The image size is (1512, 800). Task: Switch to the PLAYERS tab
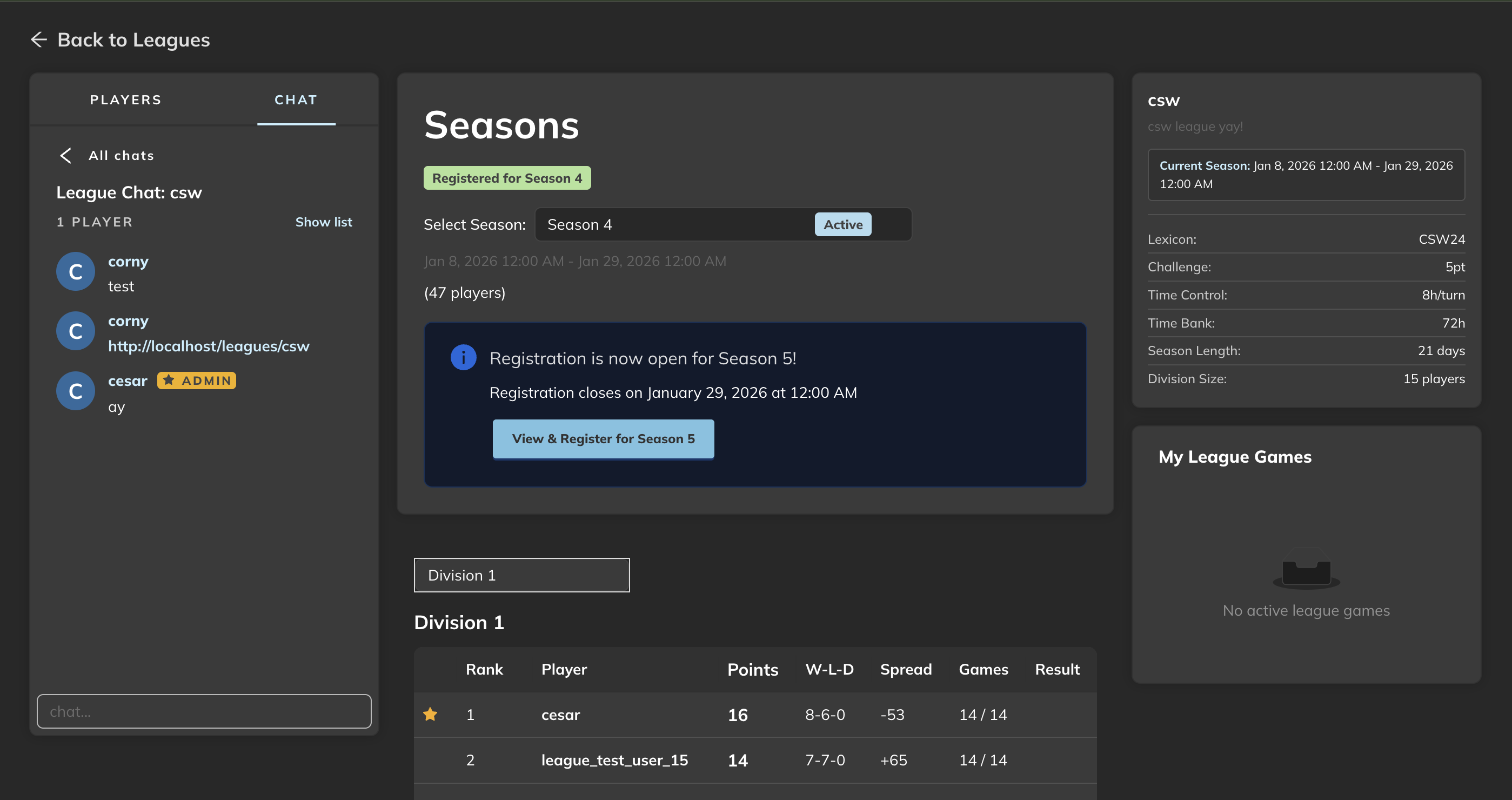coord(125,100)
